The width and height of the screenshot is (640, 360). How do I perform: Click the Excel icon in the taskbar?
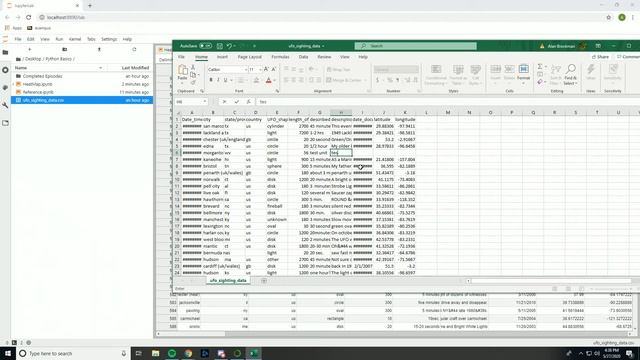pyautogui.click(x=253, y=353)
